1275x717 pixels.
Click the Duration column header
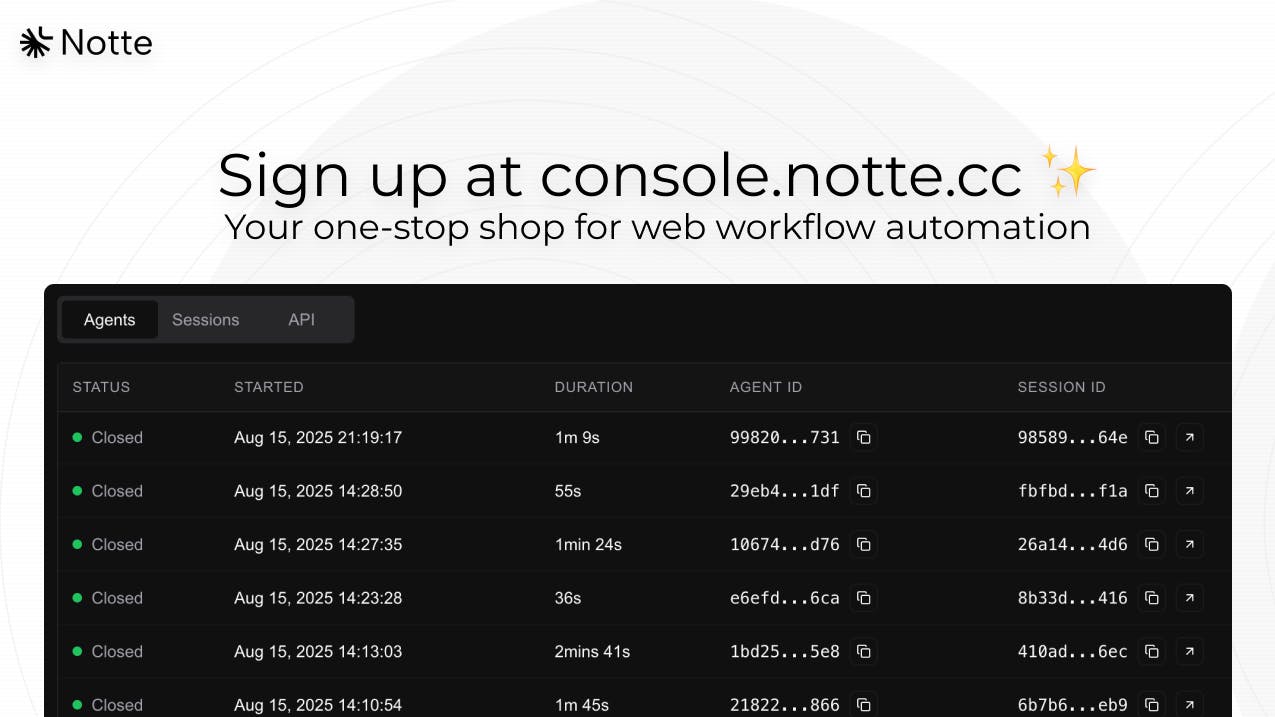point(594,387)
